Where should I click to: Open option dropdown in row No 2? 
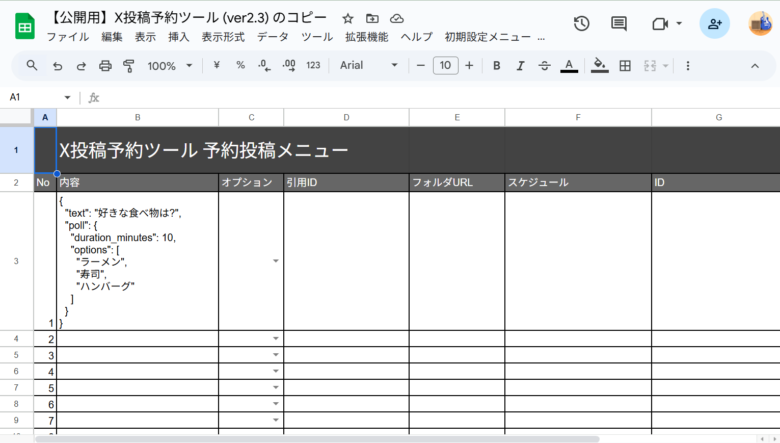(x=276, y=339)
